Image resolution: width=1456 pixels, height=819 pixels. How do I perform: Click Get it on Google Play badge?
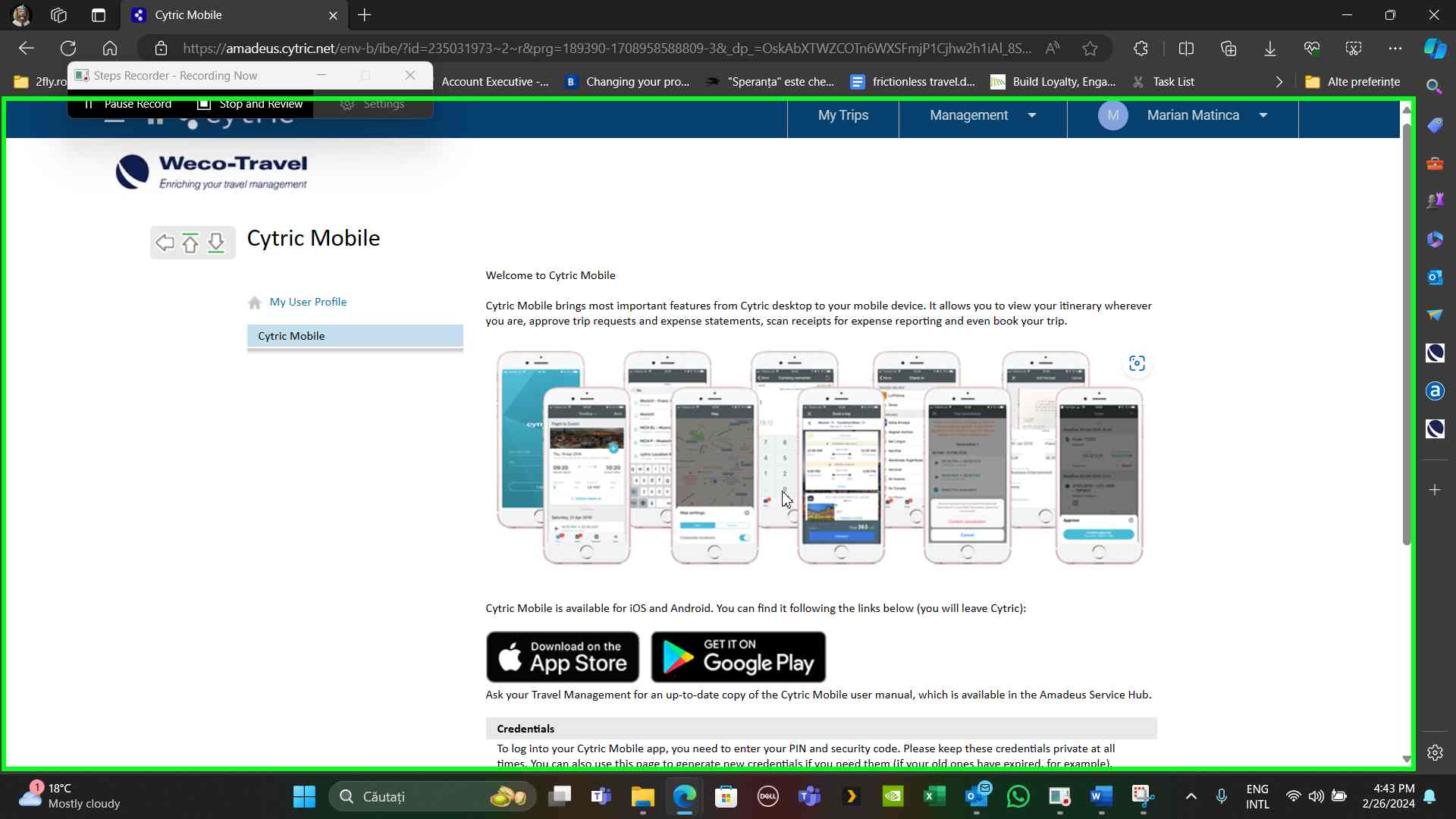(738, 657)
